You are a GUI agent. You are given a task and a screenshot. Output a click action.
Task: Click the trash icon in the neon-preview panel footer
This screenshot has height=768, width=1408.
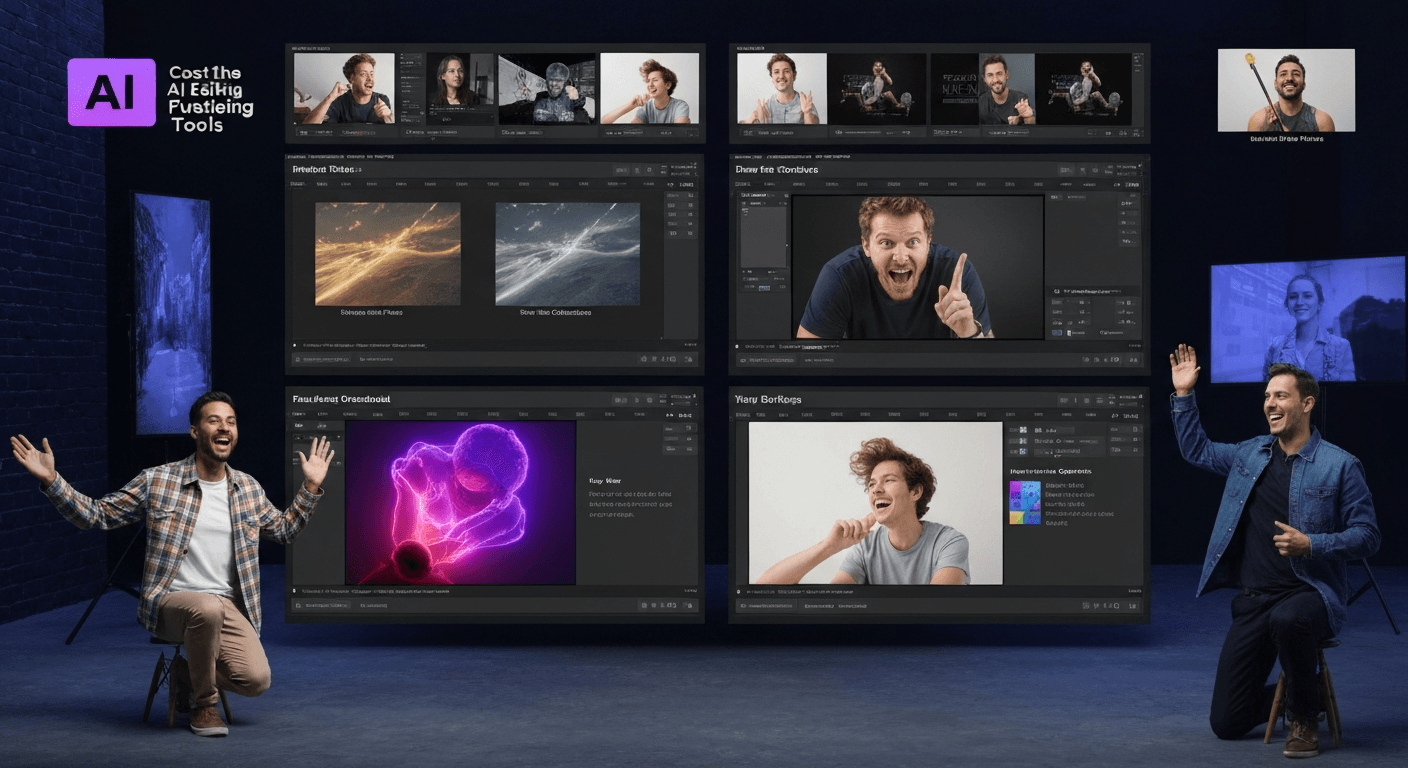click(654, 605)
